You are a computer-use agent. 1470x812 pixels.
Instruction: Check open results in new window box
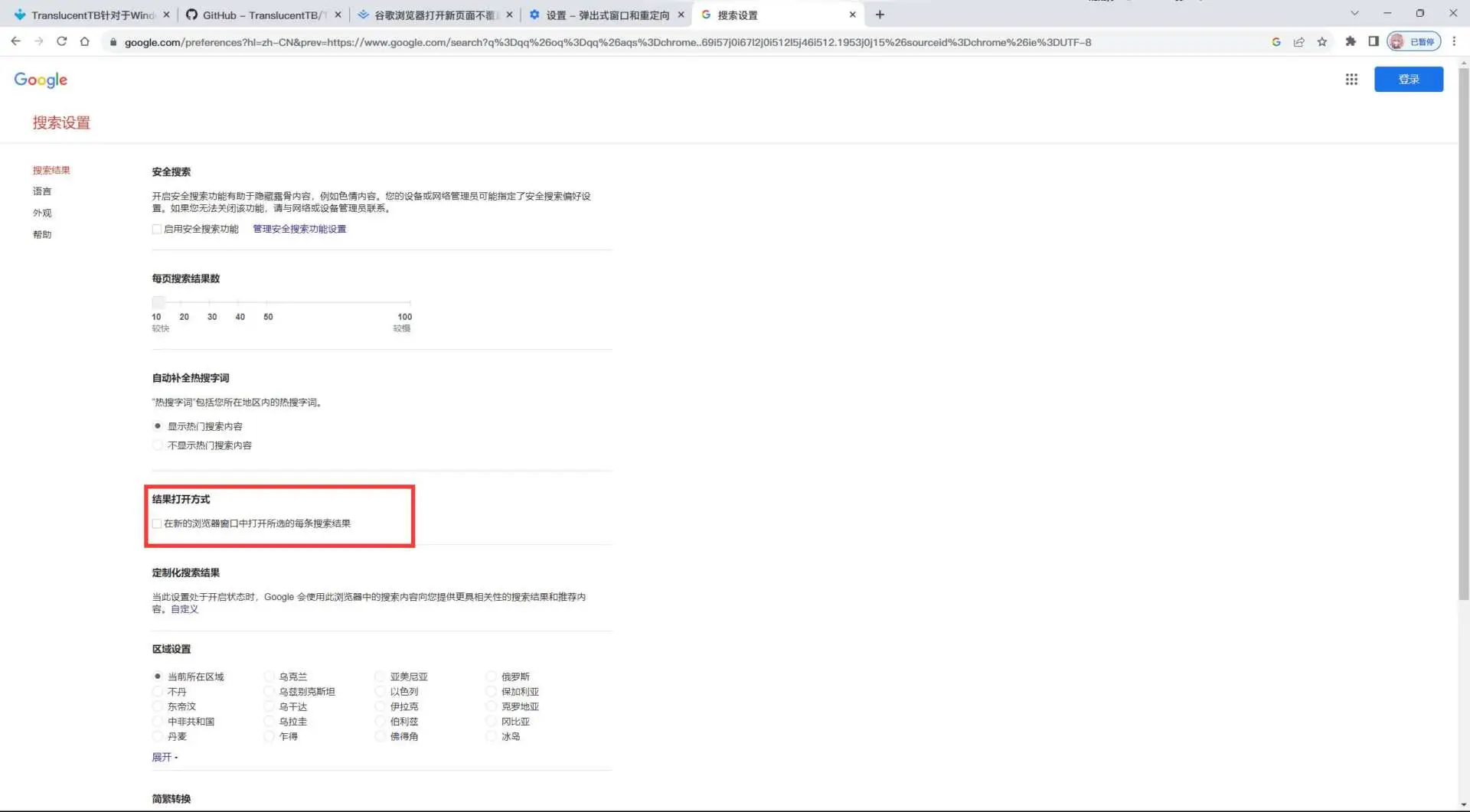click(157, 523)
